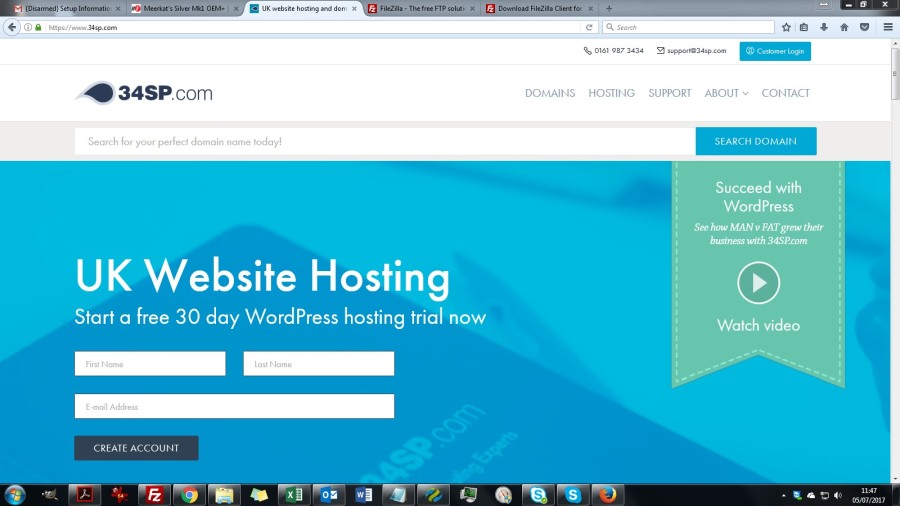The height and width of the screenshot is (506, 900).
Task: Open the file explorer folder taskbar icon
Action: click(x=224, y=495)
